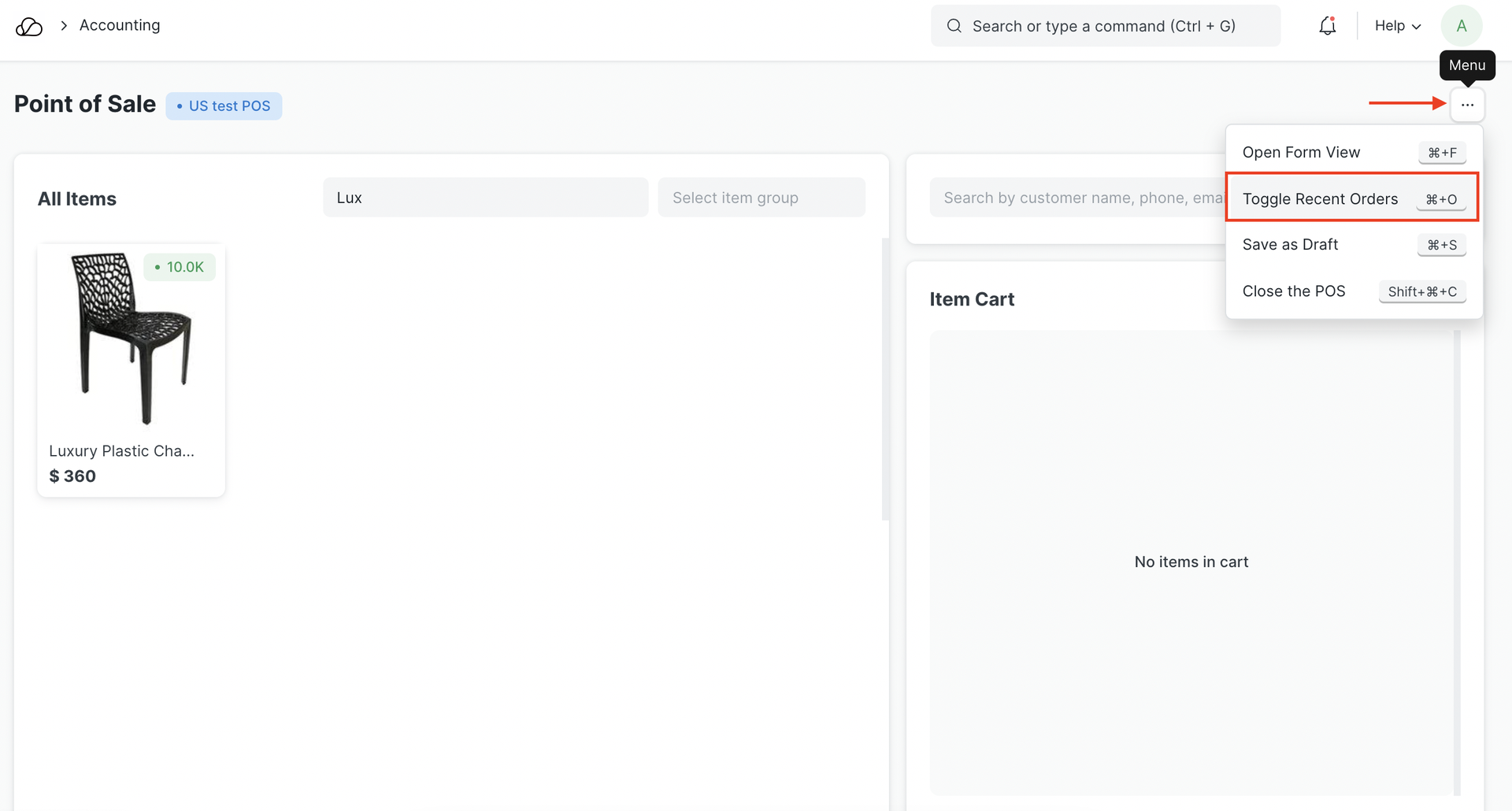The height and width of the screenshot is (811, 1512).
Task: Click the breadcrumb chevron before Accounting
Action: click(64, 26)
